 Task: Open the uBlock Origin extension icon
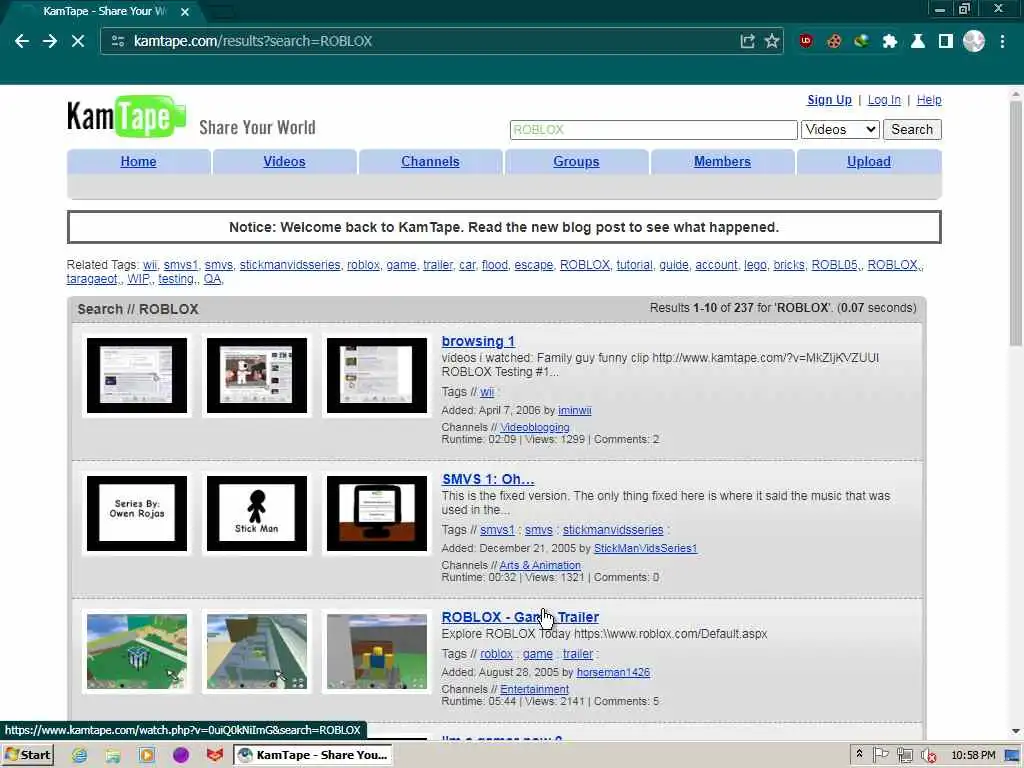click(806, 41)
